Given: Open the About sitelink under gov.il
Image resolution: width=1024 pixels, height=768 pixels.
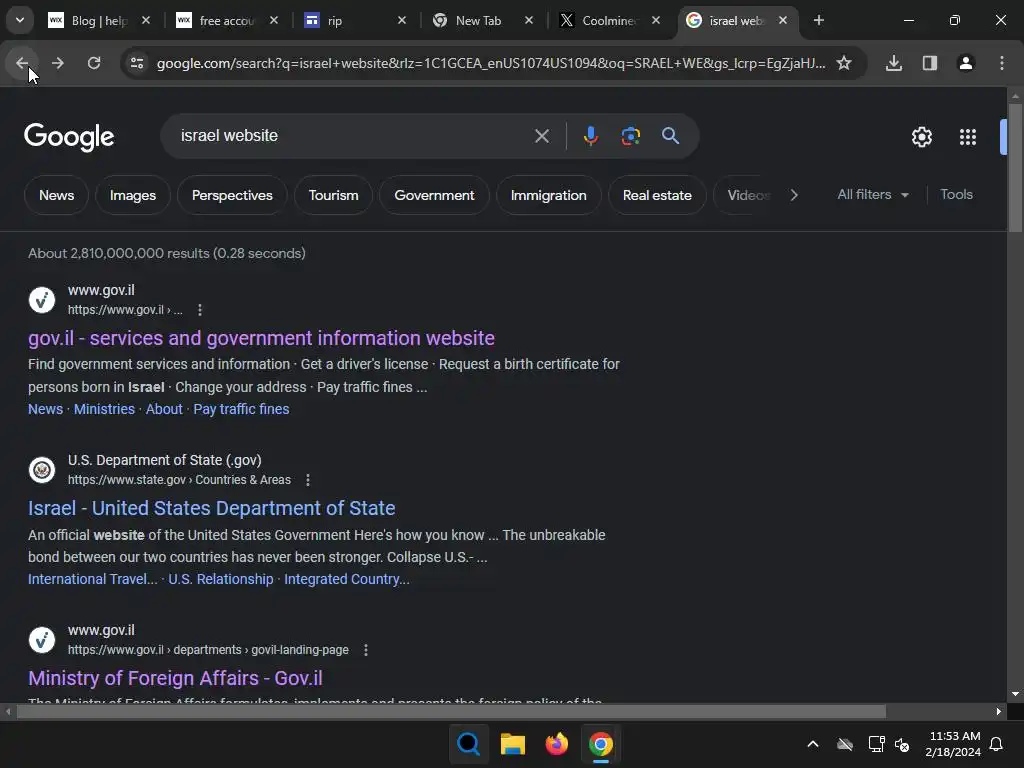Looking at the screenshot, I should click(164, 409).
